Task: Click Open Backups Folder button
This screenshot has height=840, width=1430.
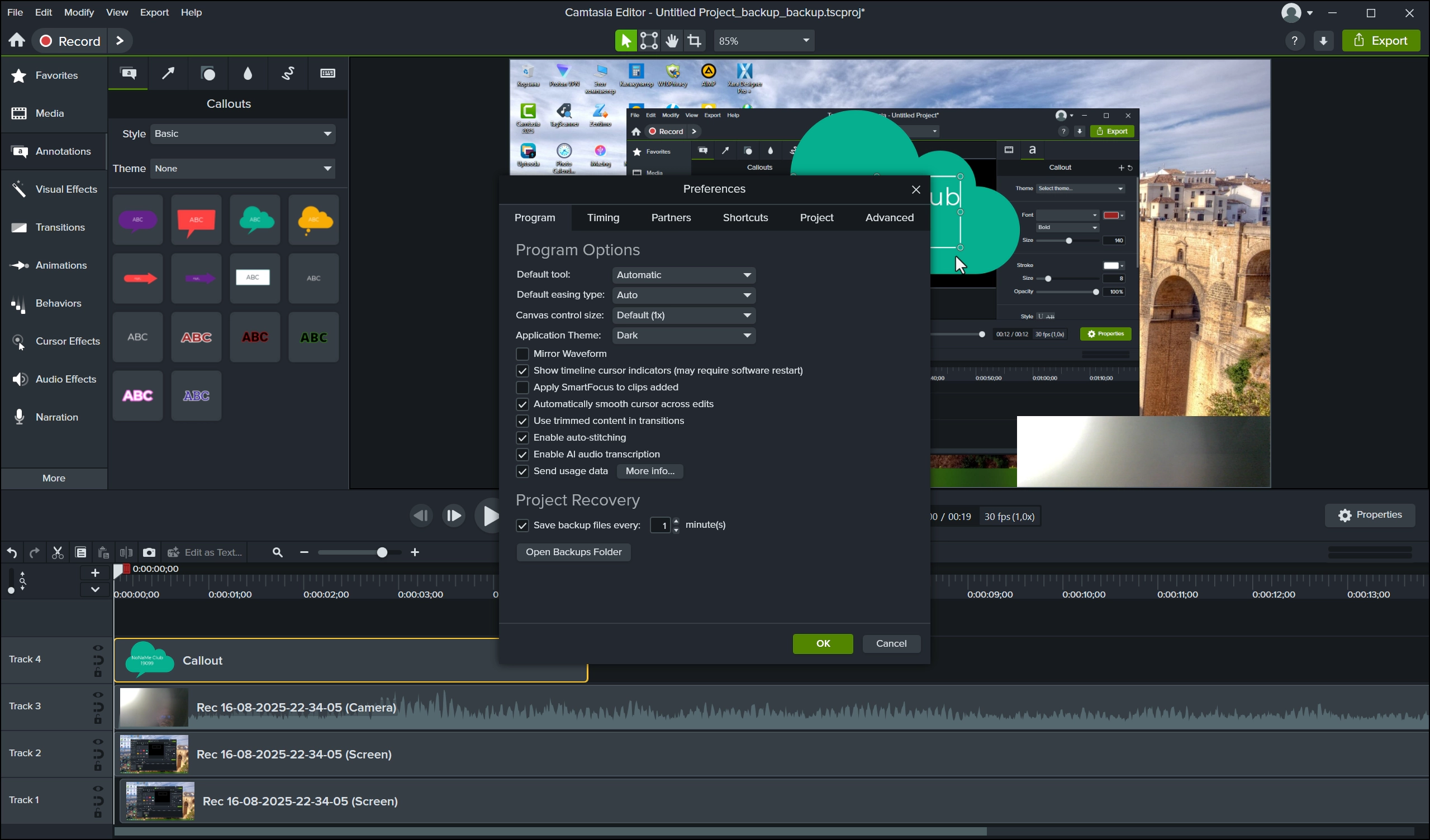Action: 574,552
